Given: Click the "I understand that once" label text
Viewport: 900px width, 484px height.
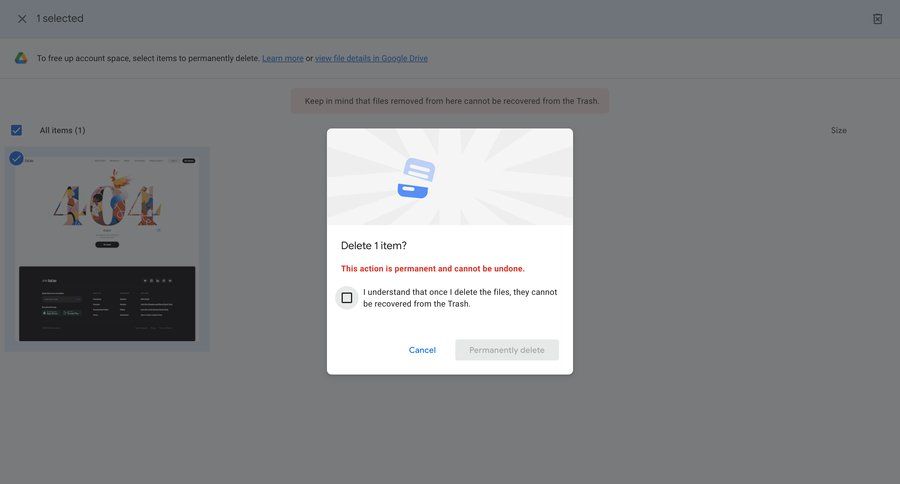Looking at the screenshot, I should (460, 298).
